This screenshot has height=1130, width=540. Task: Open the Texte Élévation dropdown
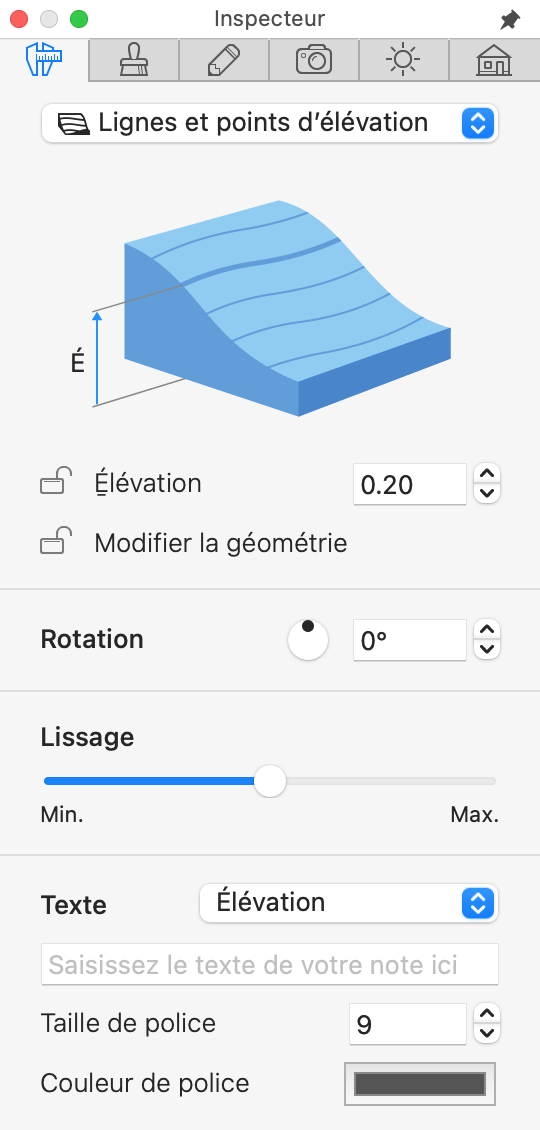pos(348,903)
